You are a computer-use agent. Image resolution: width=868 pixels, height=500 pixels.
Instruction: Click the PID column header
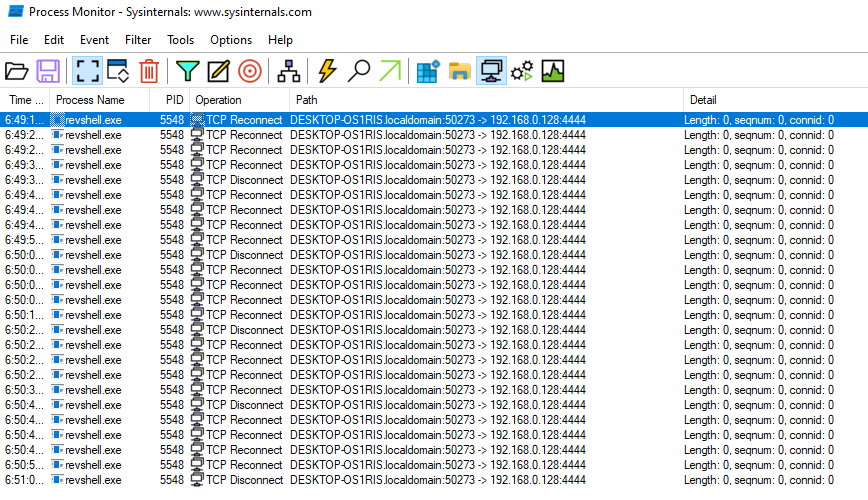click(170, 100)
